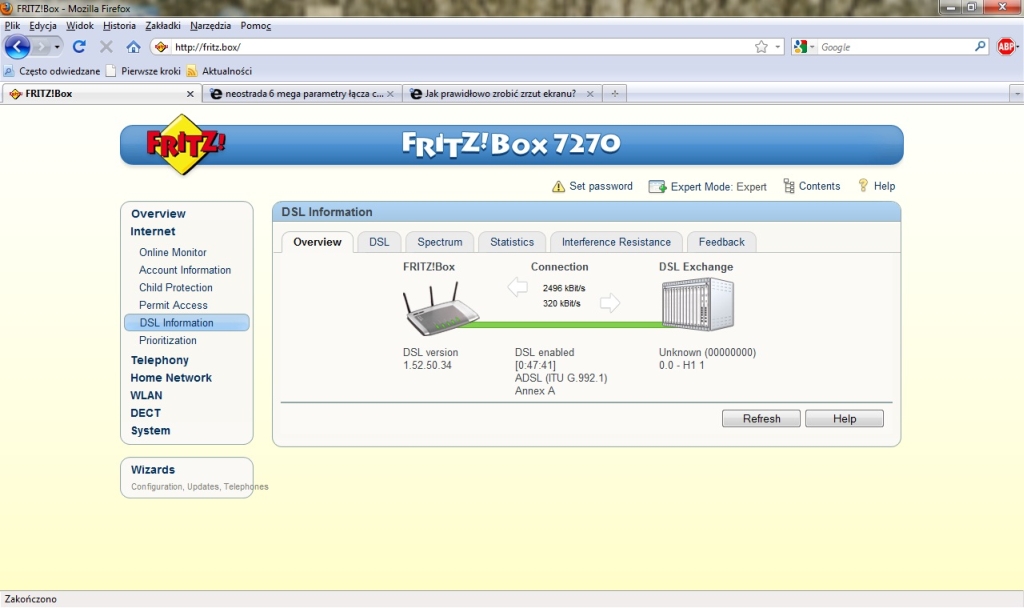
Task: Open the Interference Resistance tab
Action: pyautogui.click(x=616, y=242)
